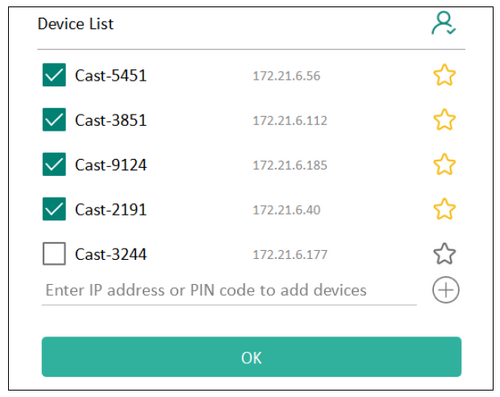
Task: Select the Cast-3244 device name
Action: point(111,254)
